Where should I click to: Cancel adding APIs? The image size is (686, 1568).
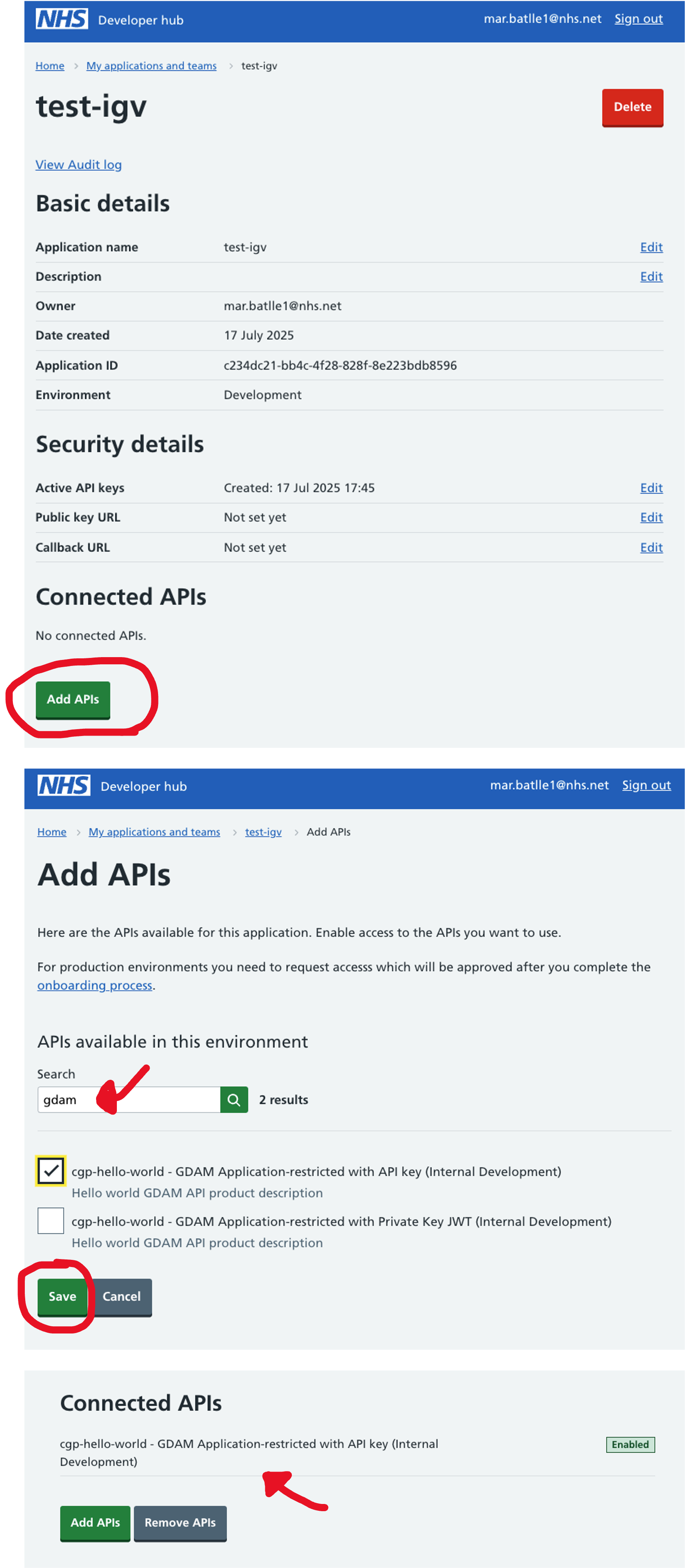(121, 1297)
